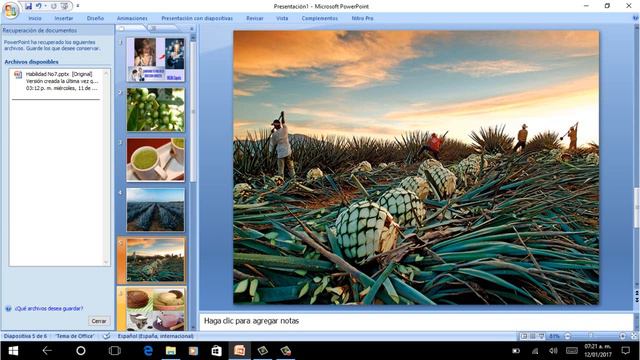The width and height of the screenshot is (640, 360).
Task: Open the Windows Start menu
Action: (x=13, y=351)
